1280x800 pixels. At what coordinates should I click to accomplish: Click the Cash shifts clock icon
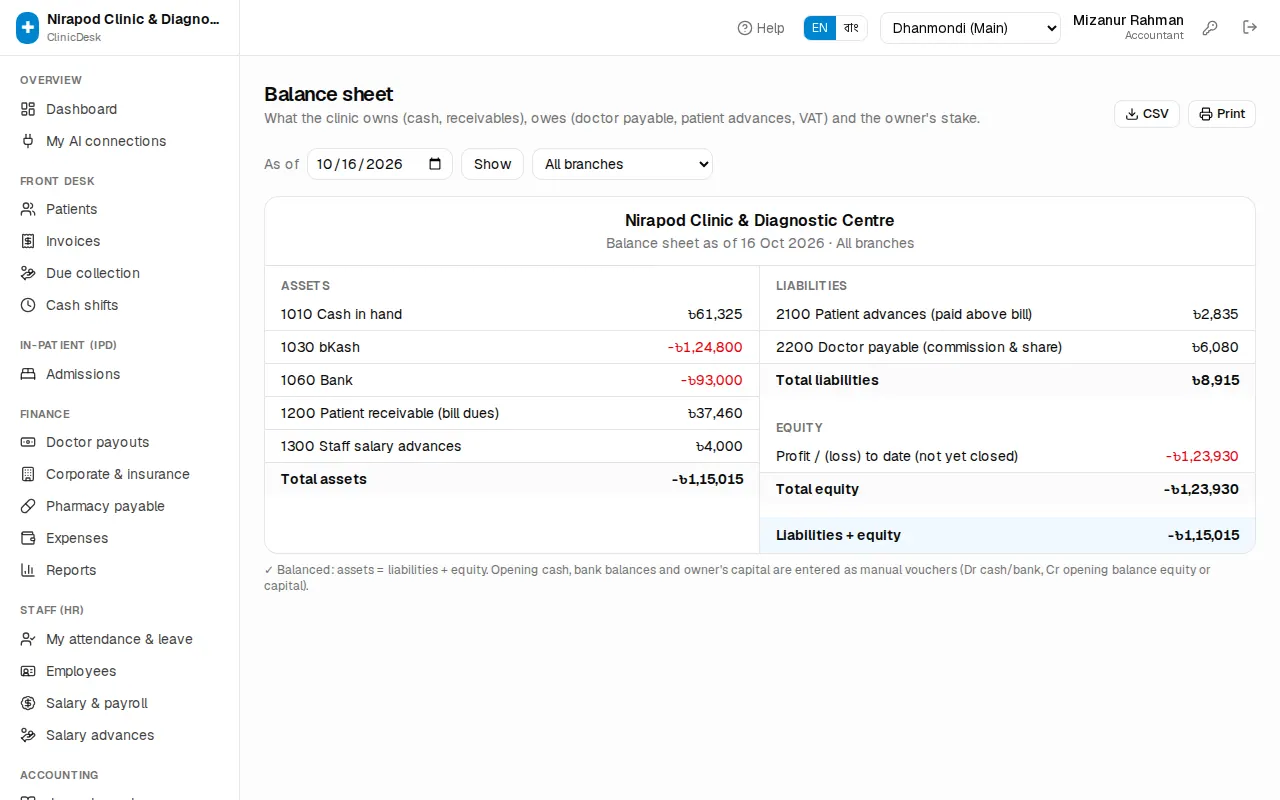point(28,305)
